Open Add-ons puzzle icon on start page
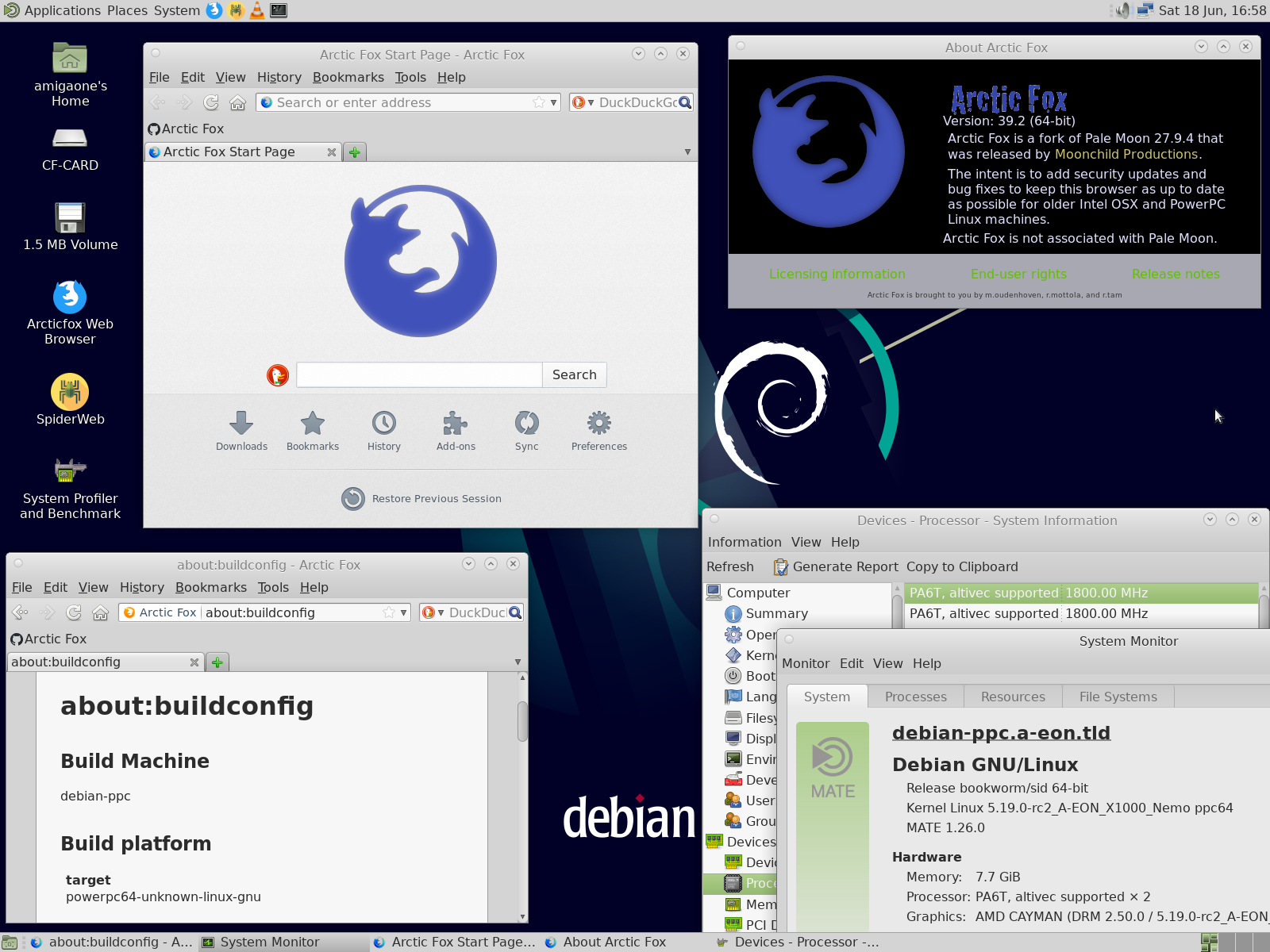This screenshot has width=1270, height=952. point(456,431)
